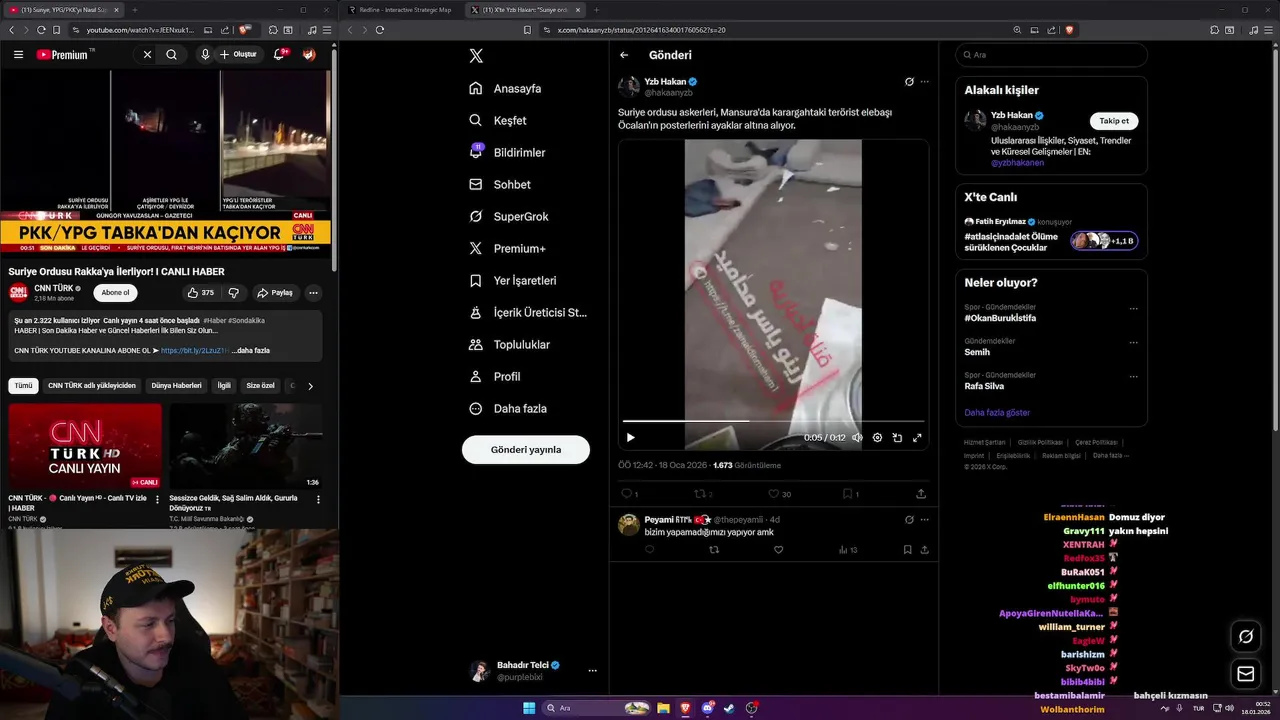Image resolution: width=1280 pixels, height=720 pixels.
Task: Open Profil in X sidebar
Action: pos(494,376)
